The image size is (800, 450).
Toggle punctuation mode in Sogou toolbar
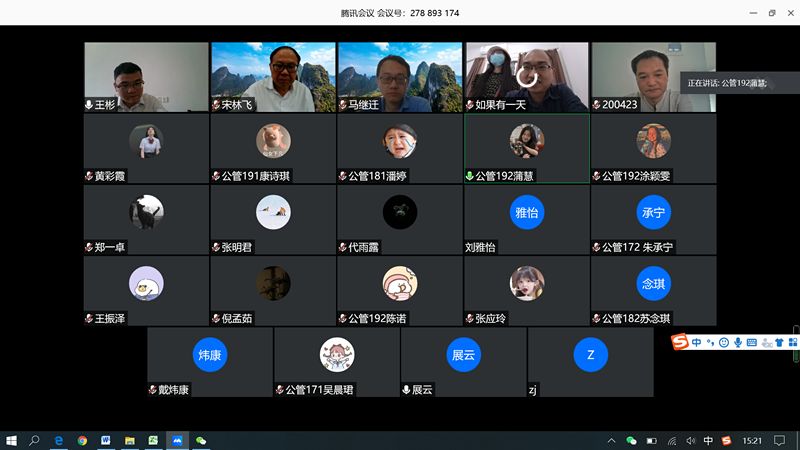point(711,343)
